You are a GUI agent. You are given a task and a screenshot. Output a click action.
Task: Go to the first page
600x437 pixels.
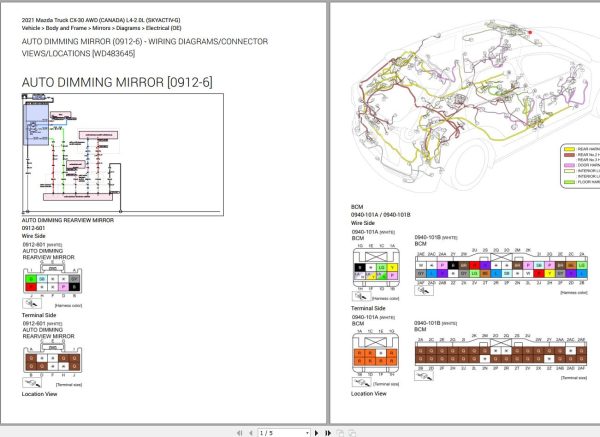click(240, 433)
